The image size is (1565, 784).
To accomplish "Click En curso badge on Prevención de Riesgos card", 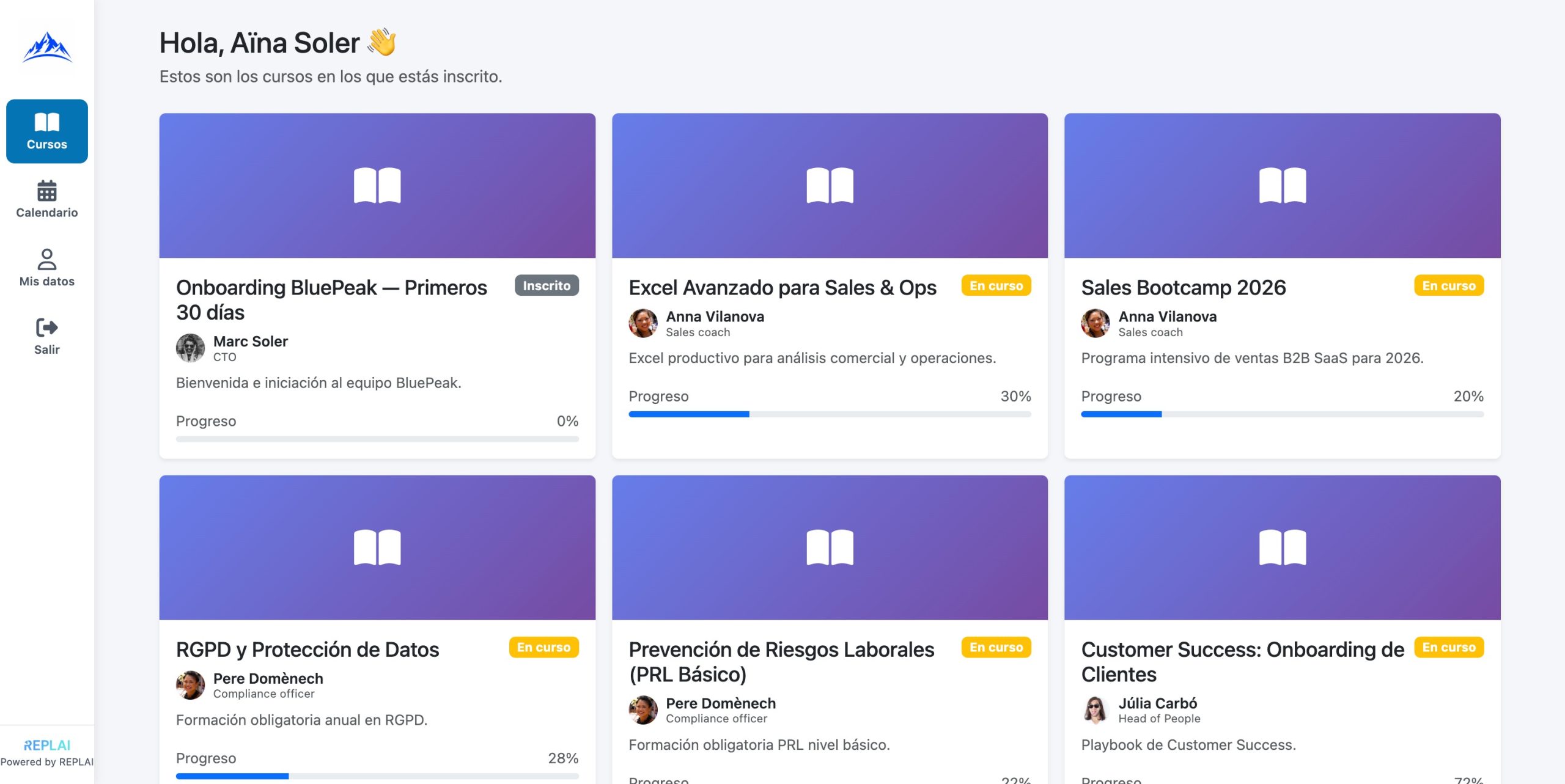I will [x=996, y=647].
